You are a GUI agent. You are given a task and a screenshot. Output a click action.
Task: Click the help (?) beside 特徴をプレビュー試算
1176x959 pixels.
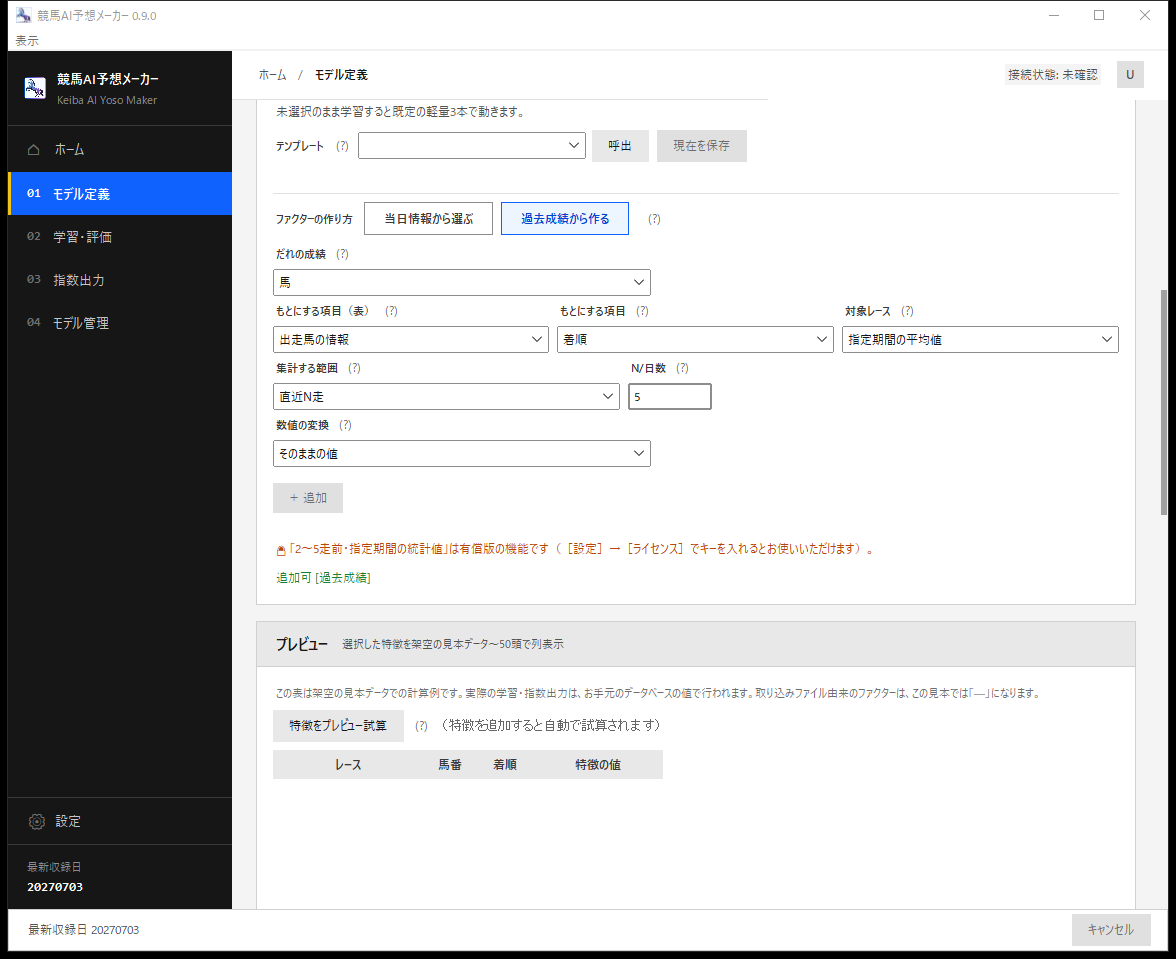422,726
